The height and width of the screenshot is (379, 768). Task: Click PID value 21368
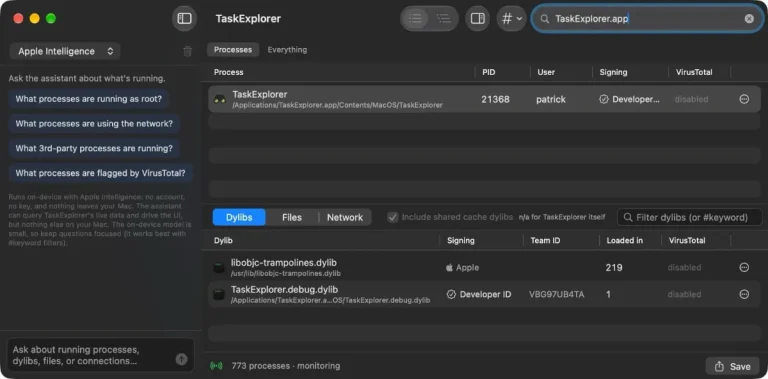tap(495, 99)
